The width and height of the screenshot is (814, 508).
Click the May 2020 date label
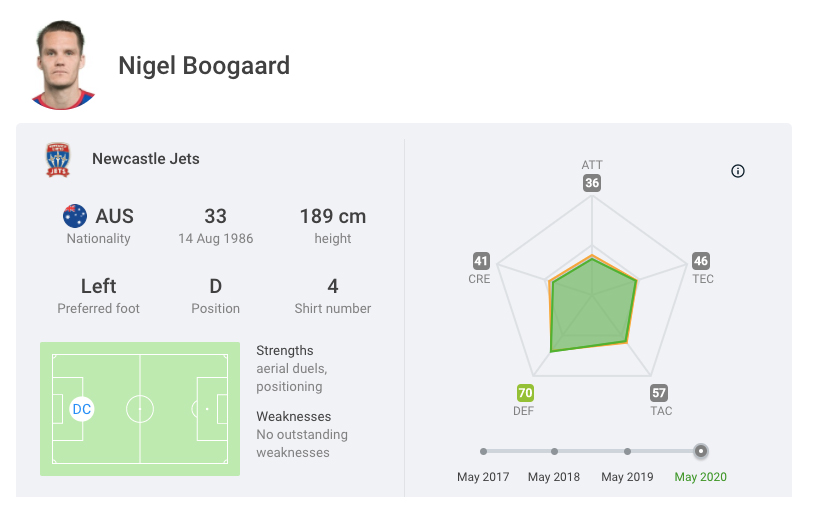point(700,477)
